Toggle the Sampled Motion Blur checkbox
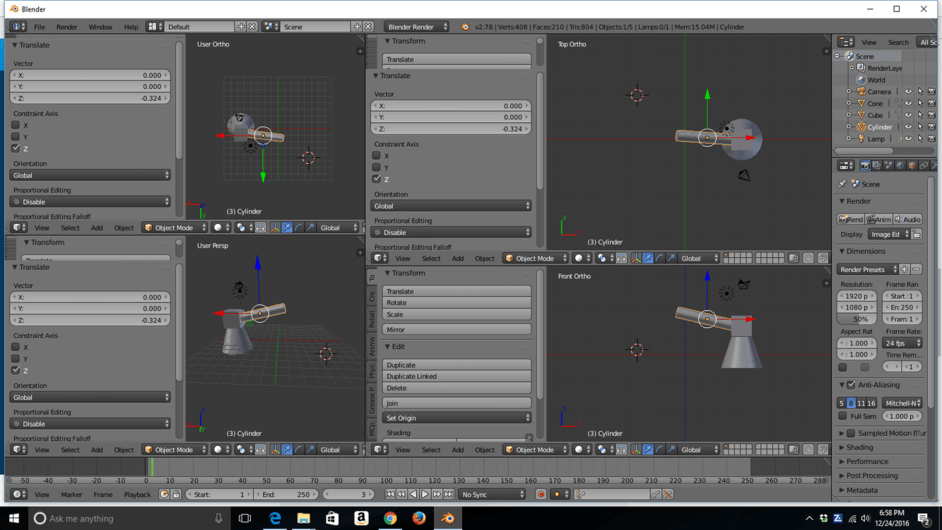This screenshot has height=530, width=942. pos(851,434)
